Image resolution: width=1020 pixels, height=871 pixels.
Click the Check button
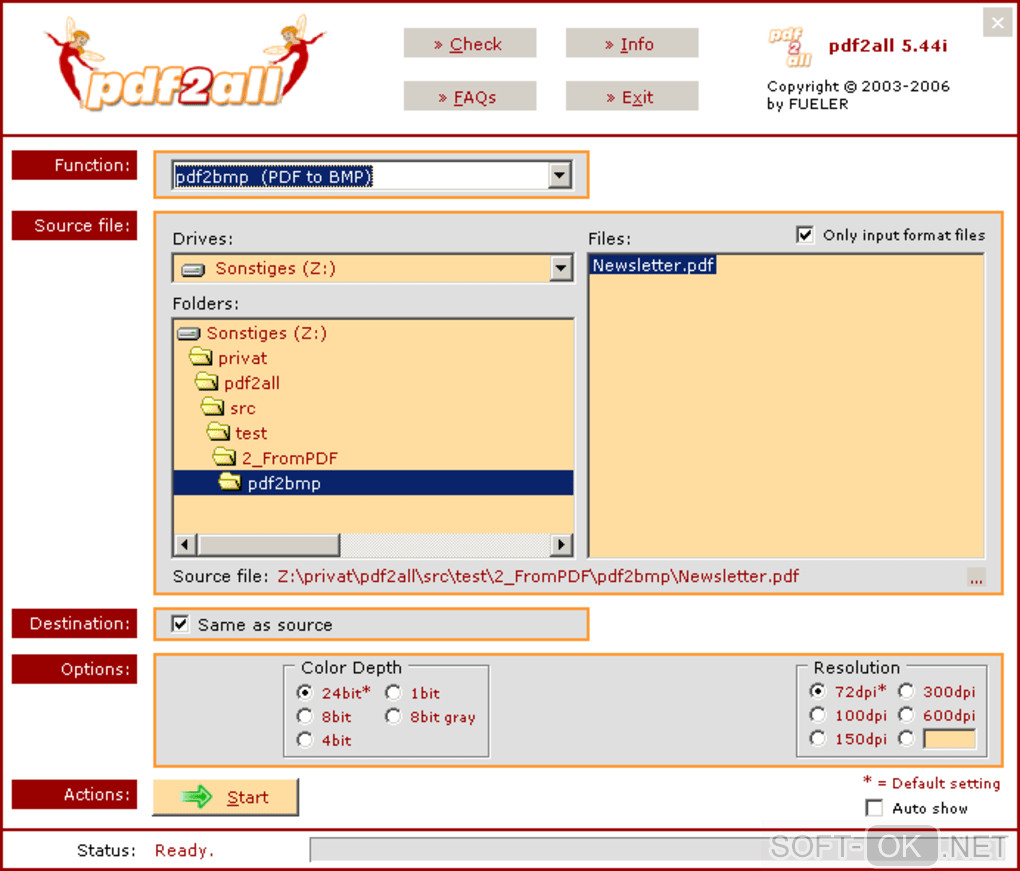pos(470,43)
